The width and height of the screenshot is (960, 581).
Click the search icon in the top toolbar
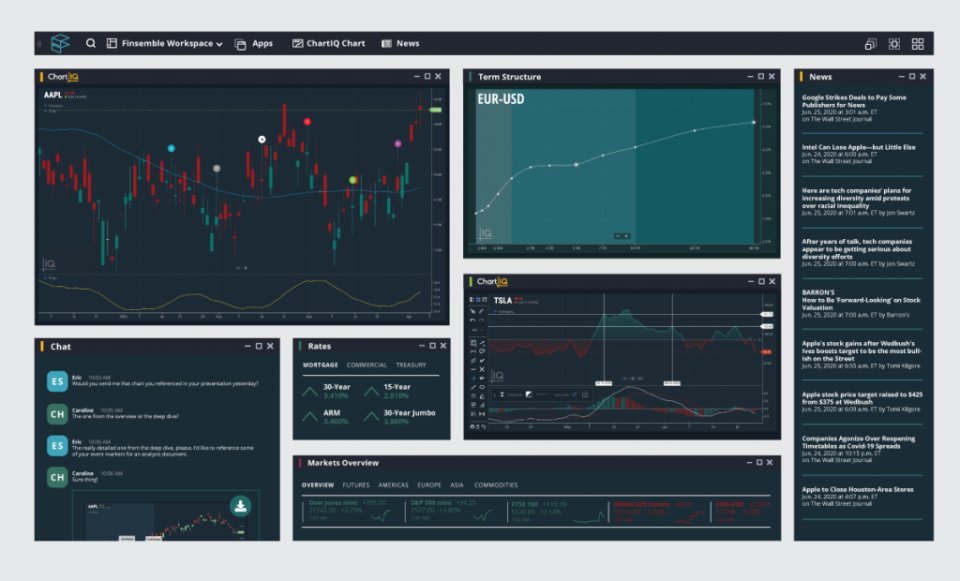tap(91, 43)
